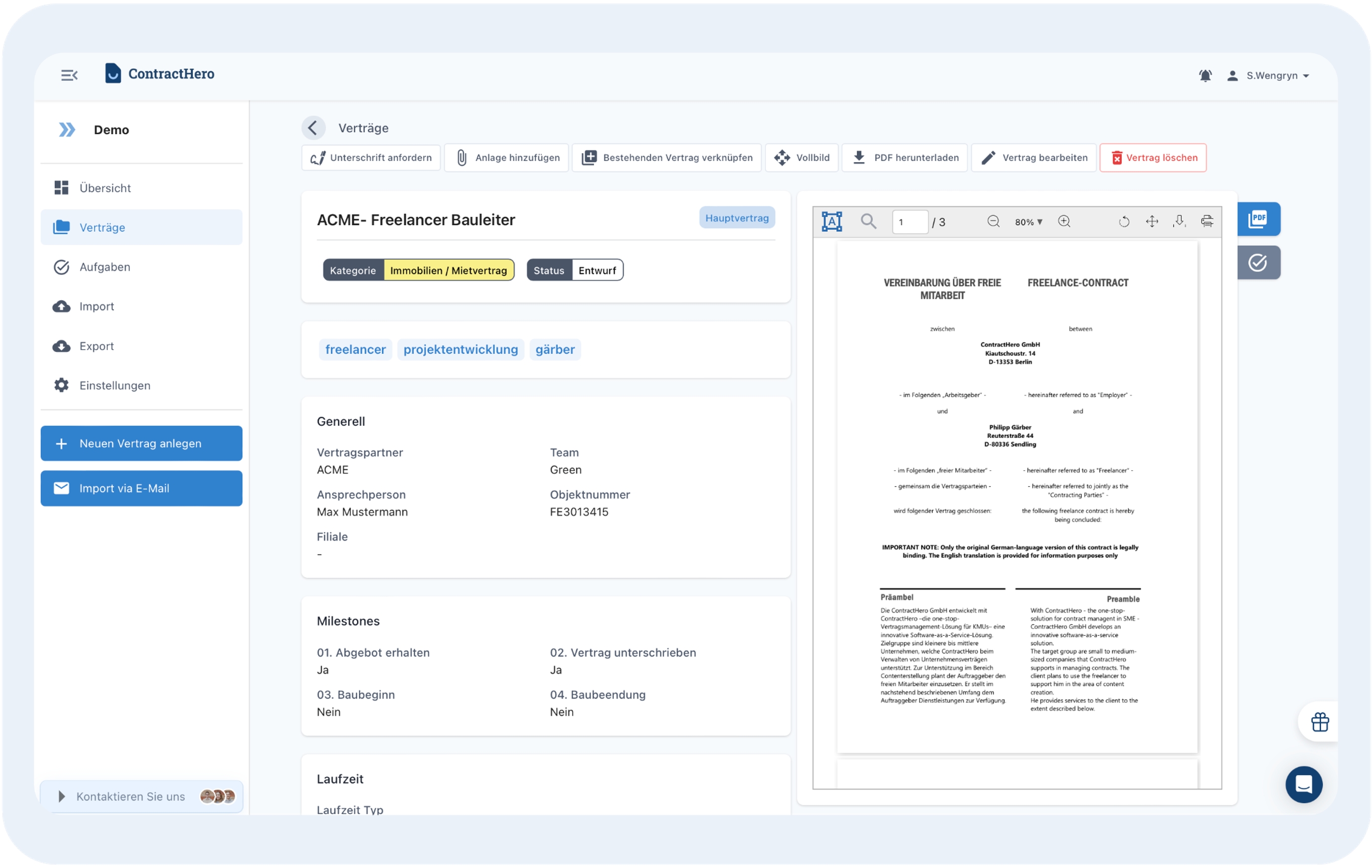Open the S.Wengryn user menu
This screenshot has height=868, width=1372.
click(x=1277, y=76)
